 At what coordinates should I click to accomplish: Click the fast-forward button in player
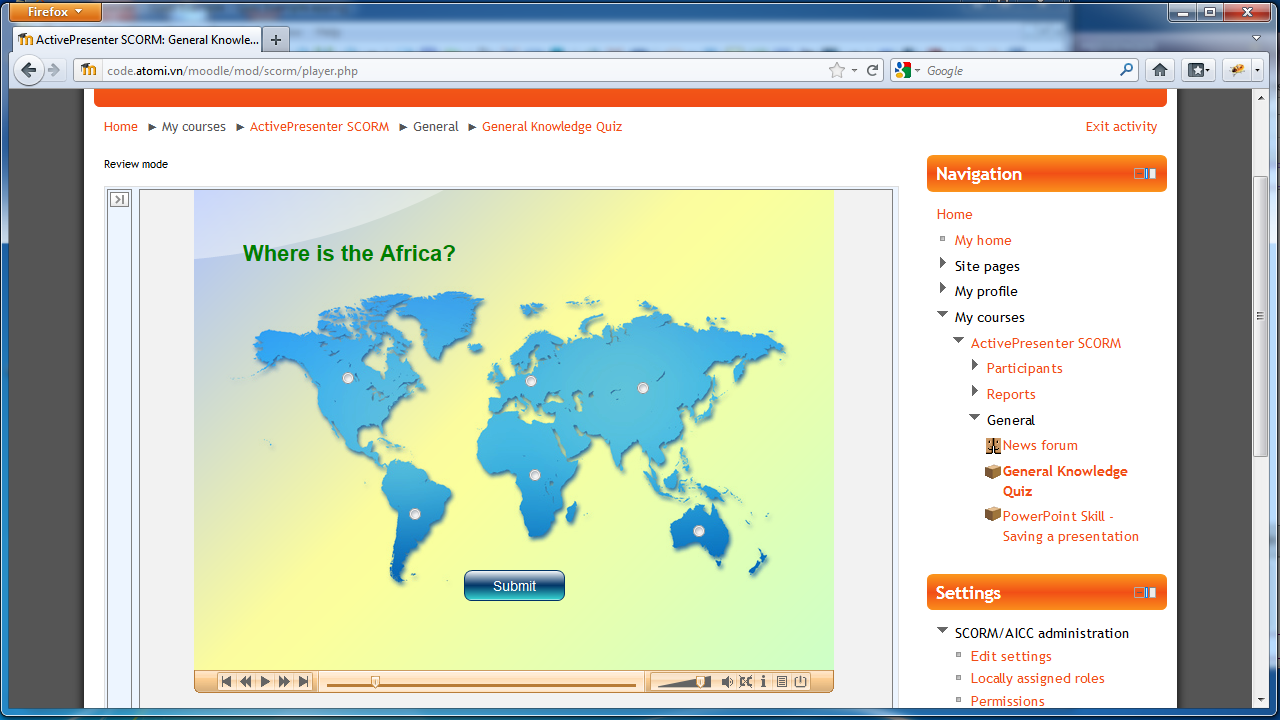284,682
